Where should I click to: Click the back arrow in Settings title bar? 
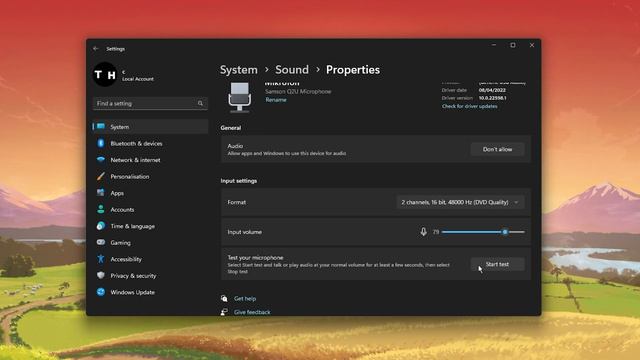coord(96,49)
